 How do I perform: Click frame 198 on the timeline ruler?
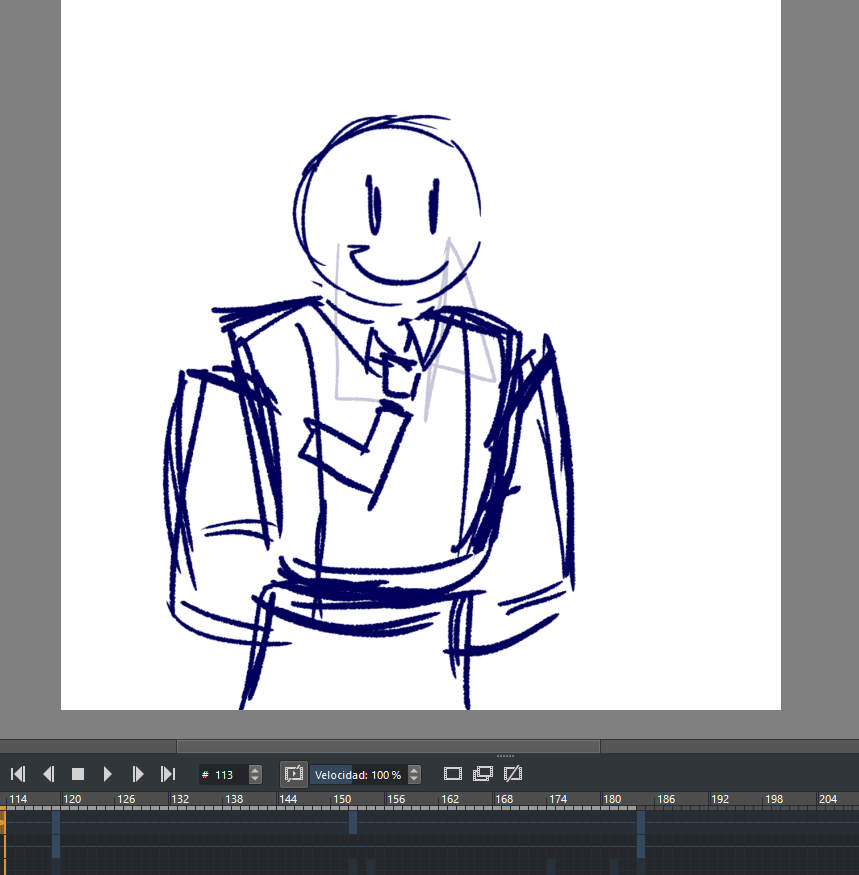(x=774, y=799)
